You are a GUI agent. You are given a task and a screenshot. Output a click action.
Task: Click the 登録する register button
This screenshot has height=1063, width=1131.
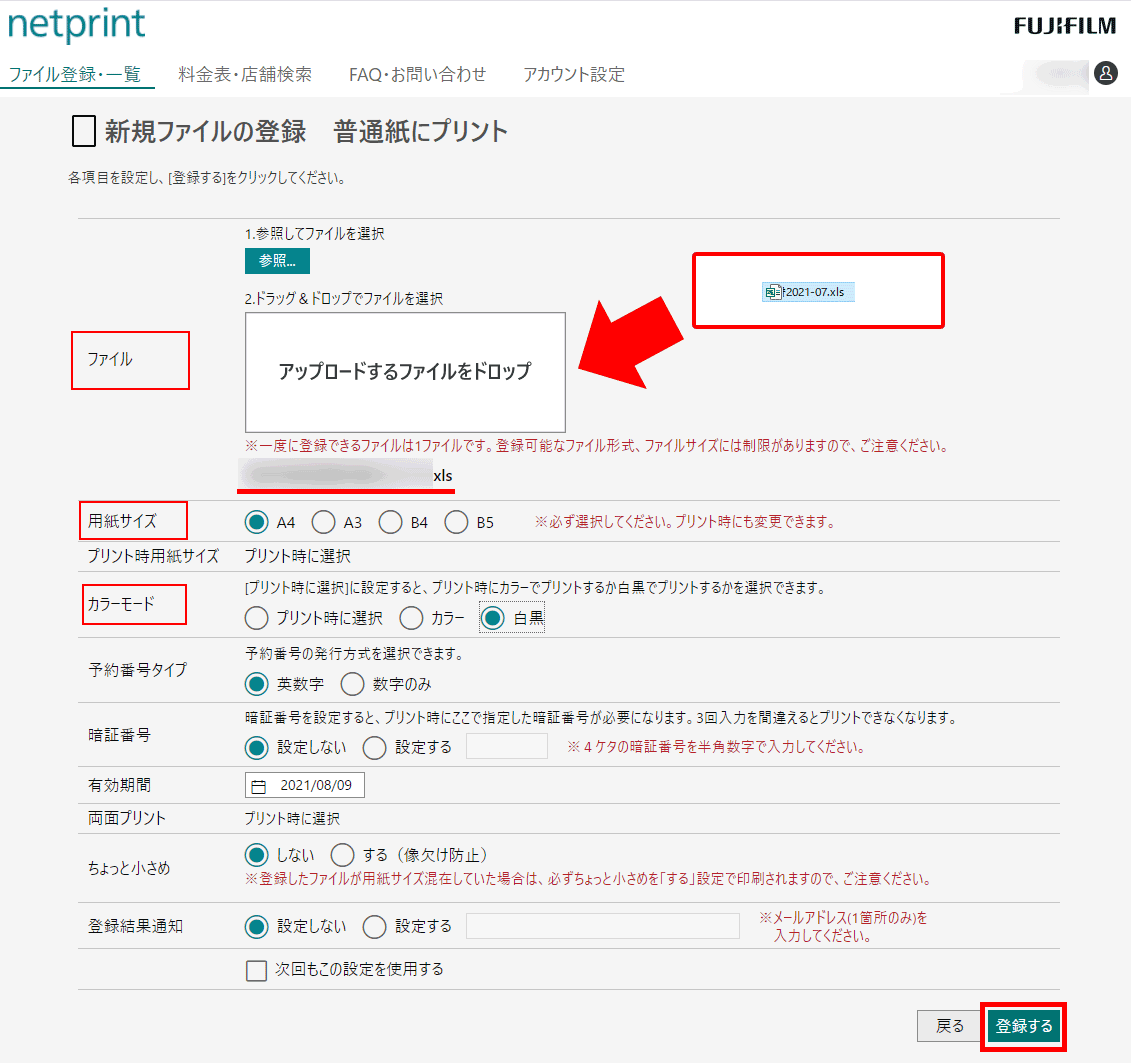coord(1023,1026)
